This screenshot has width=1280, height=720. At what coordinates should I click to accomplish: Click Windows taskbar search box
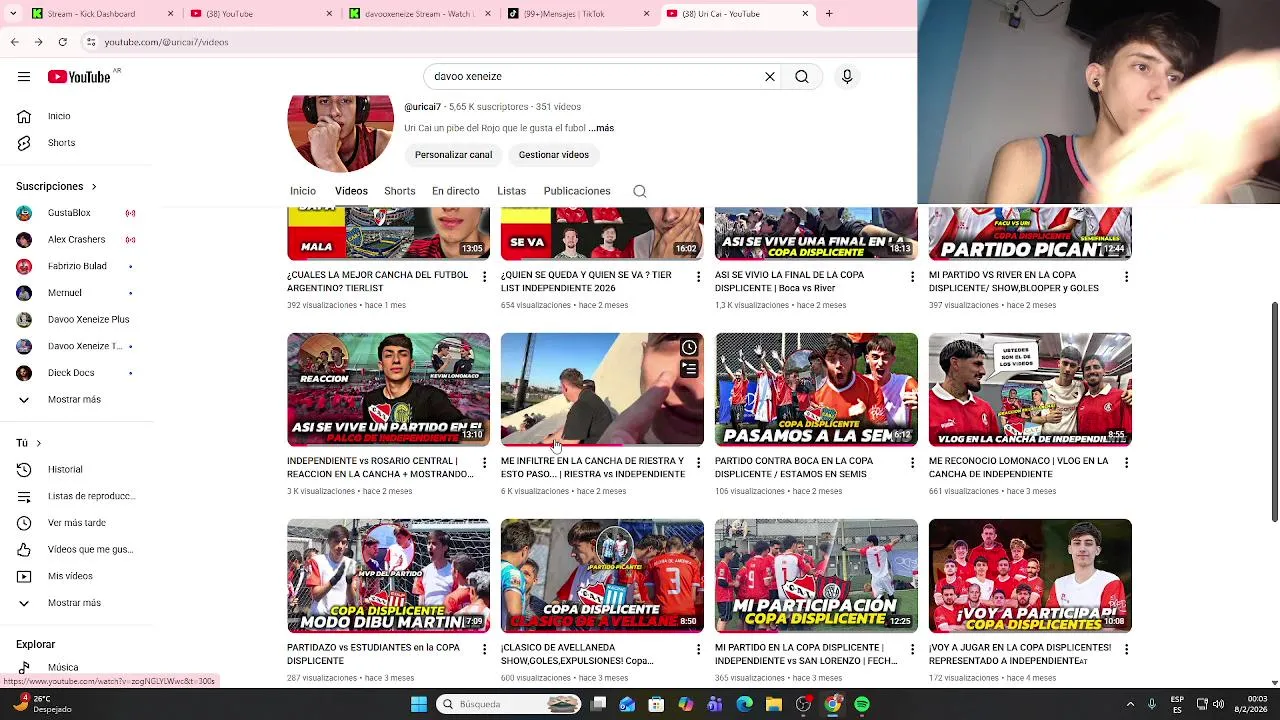pyautogui.click(x=510, y=704)
